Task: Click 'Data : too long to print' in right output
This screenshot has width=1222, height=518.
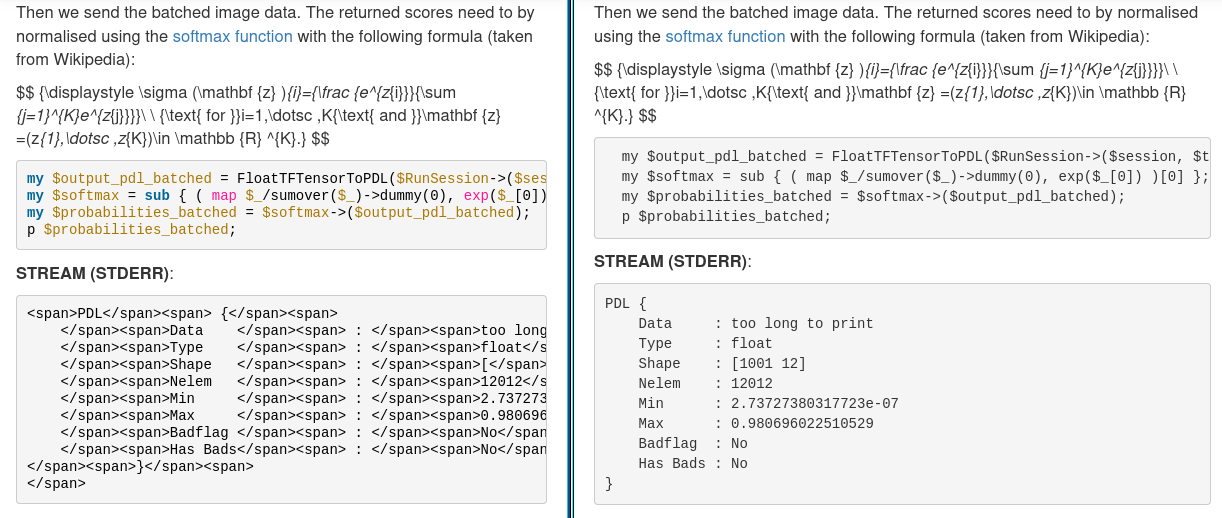Action: click(x=756, y=324)
